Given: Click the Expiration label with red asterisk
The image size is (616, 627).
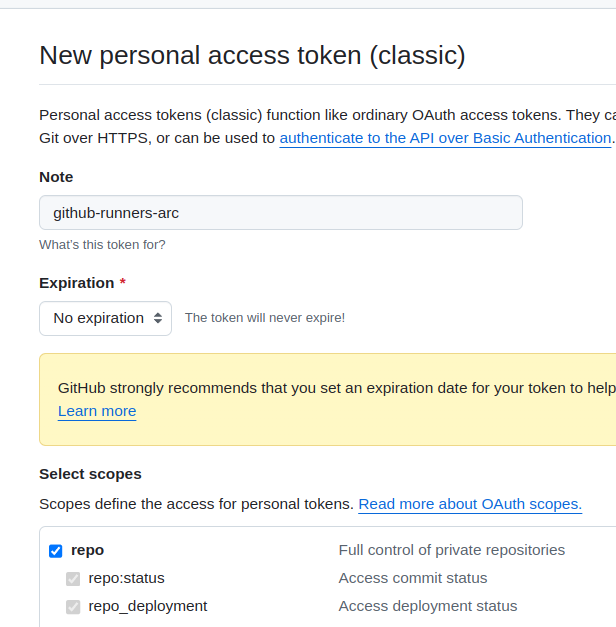Looking at the screenshot, I should (83, 283).
